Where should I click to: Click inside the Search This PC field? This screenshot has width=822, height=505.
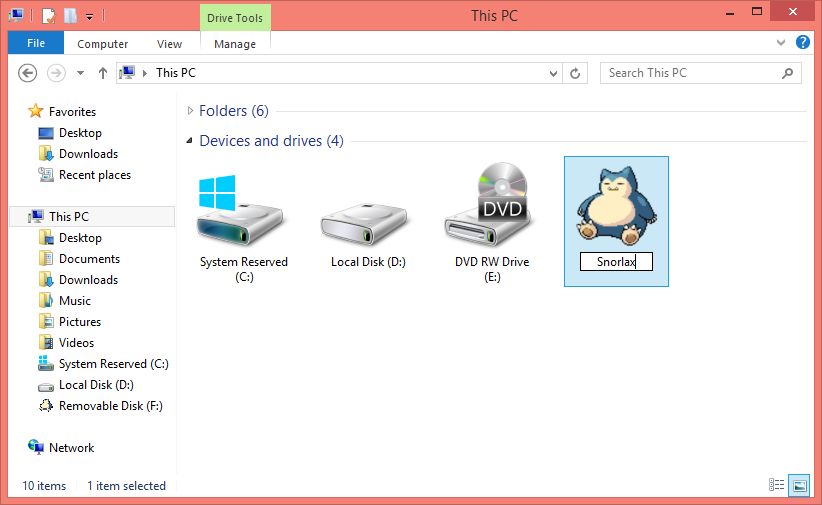tap(690, 73)
